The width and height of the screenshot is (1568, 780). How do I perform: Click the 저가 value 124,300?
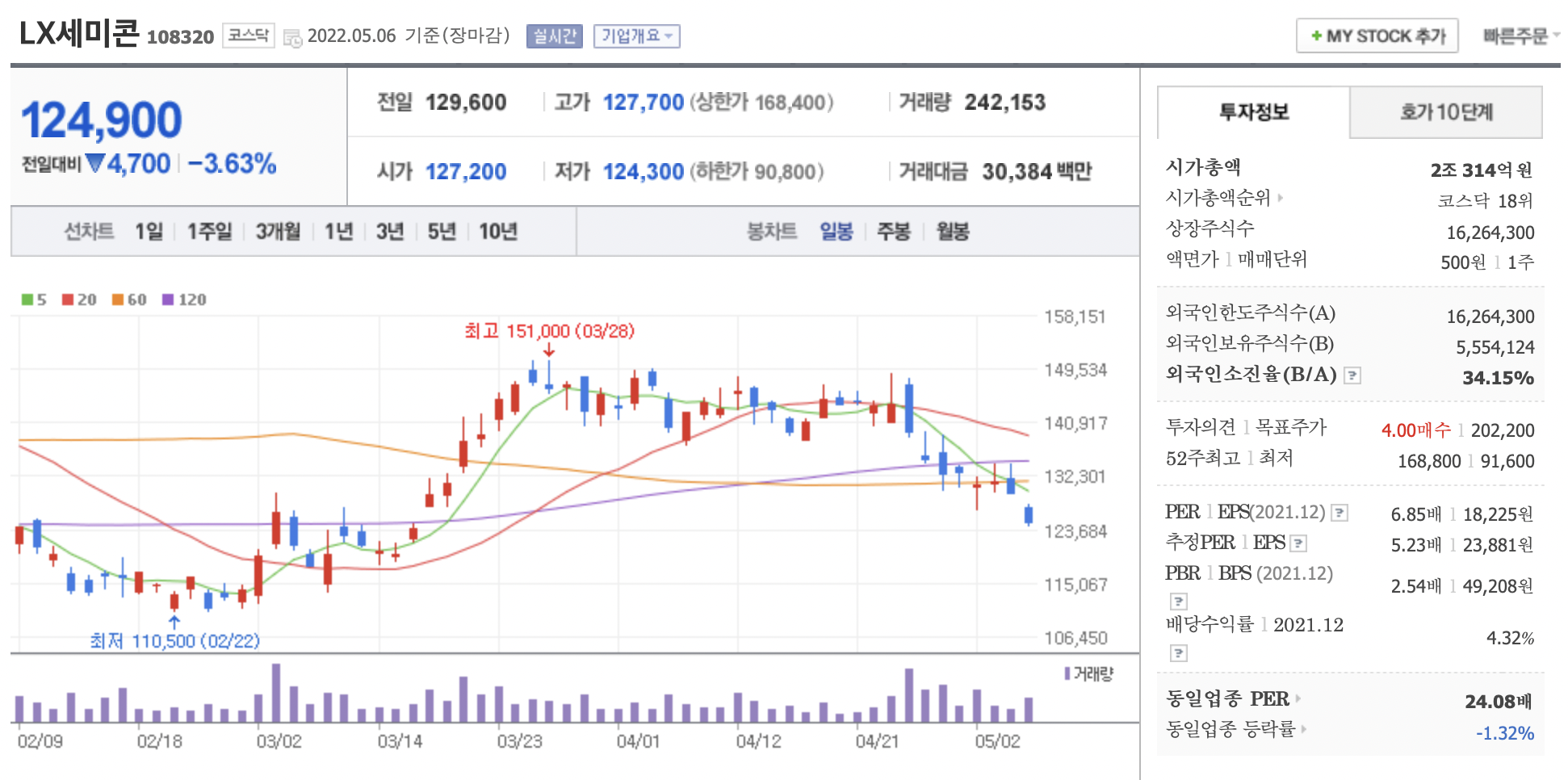click(644, 172)
